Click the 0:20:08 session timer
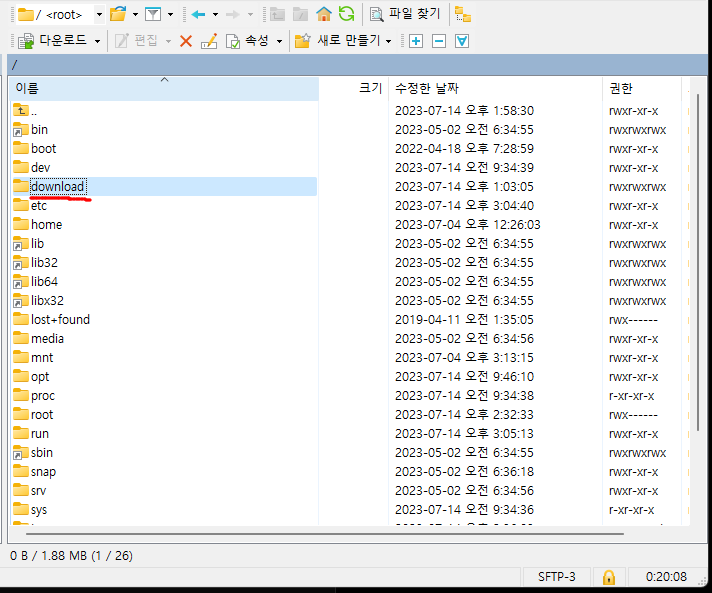This screenshot has height=593, width=712. pos(666,577)
